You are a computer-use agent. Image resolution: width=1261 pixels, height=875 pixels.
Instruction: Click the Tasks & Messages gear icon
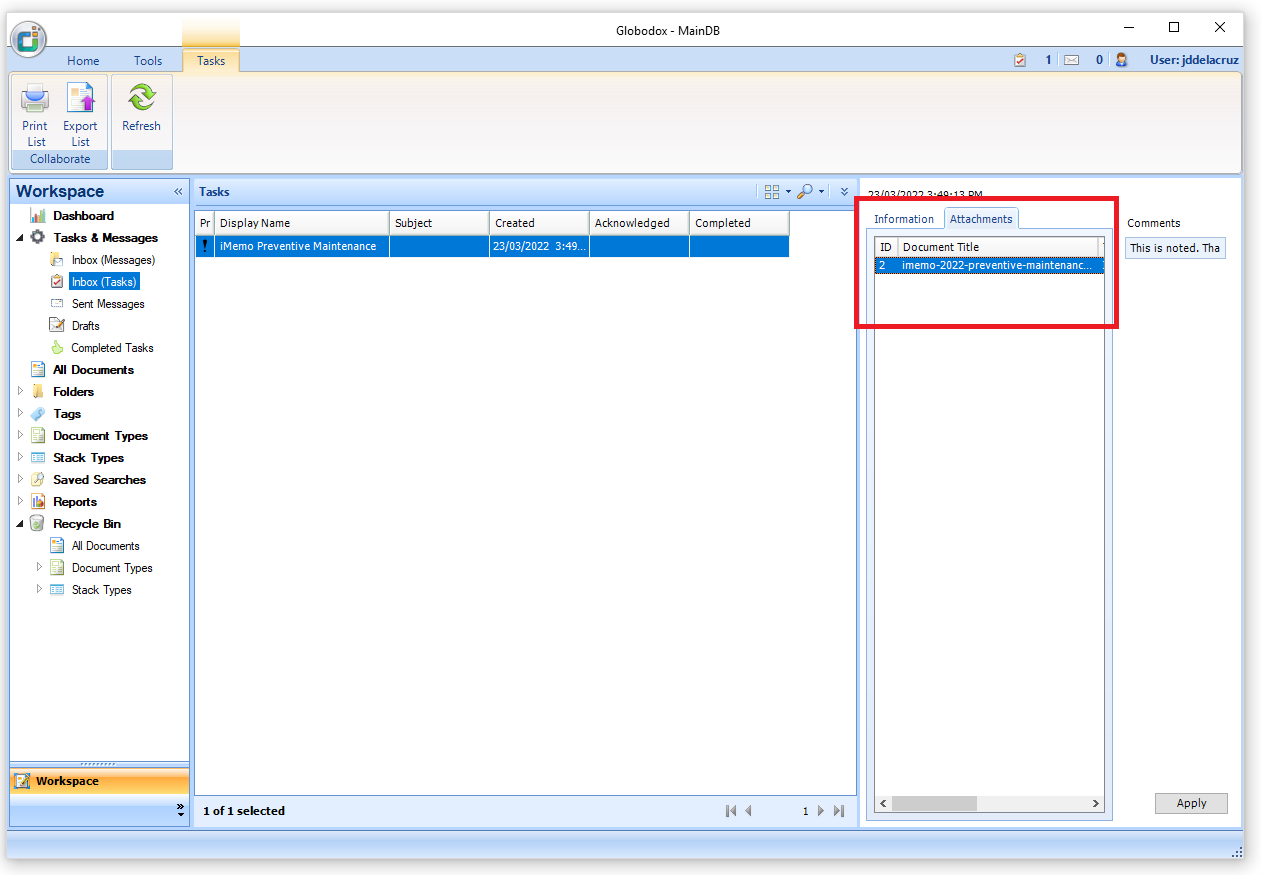pos(38,238)
